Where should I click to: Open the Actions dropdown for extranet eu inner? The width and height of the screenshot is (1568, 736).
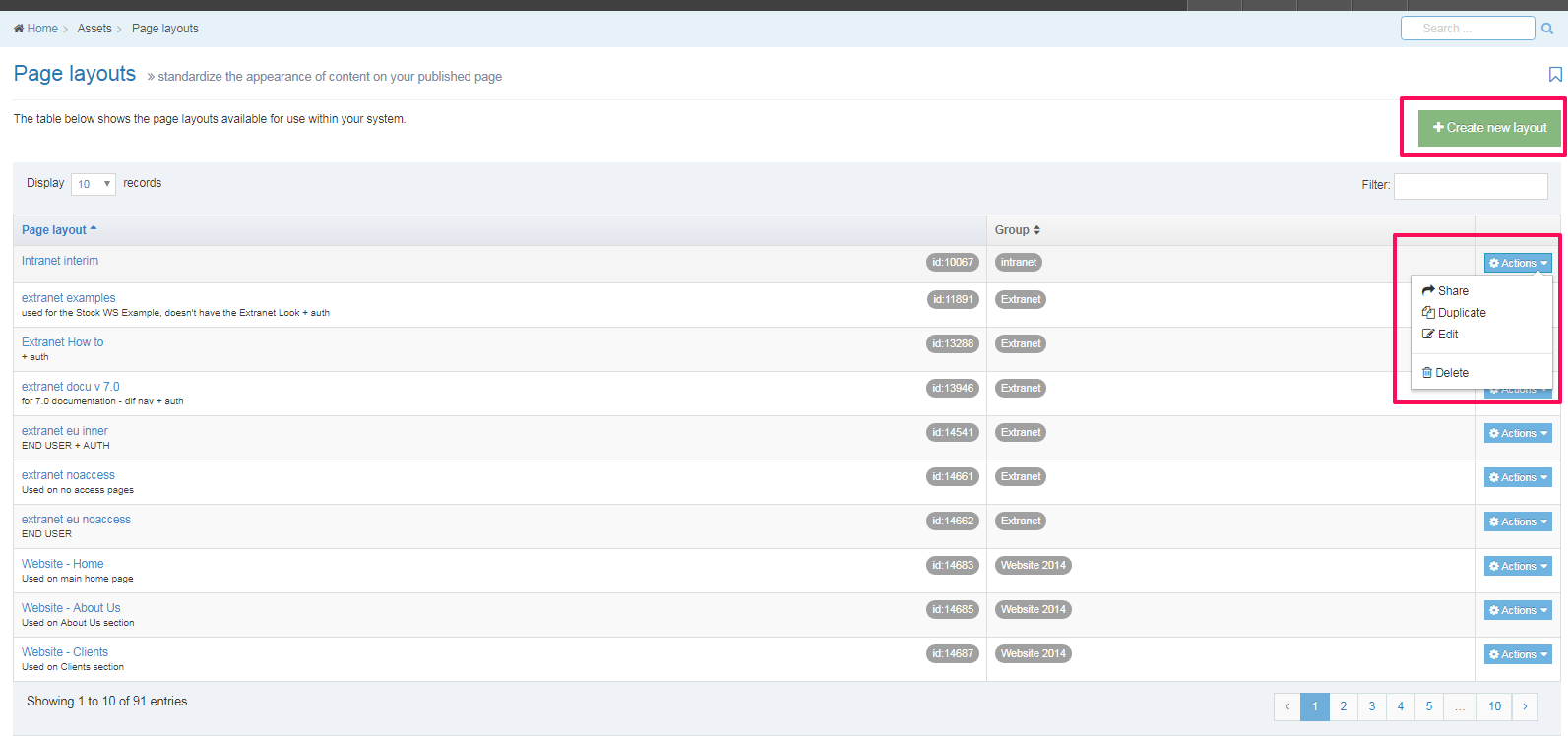[x=1518, y=433]
